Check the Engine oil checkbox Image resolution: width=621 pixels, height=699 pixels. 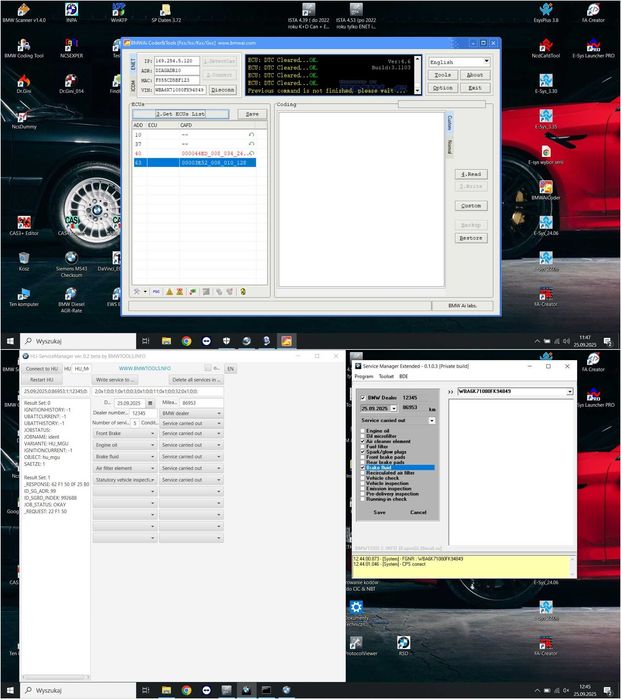click(362, 431)
